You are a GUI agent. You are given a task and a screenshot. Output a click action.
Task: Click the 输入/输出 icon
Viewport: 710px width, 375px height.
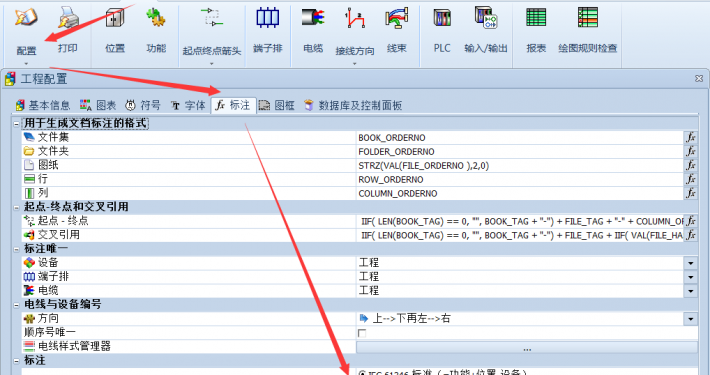pyautogui.click(x=486, y=18)
